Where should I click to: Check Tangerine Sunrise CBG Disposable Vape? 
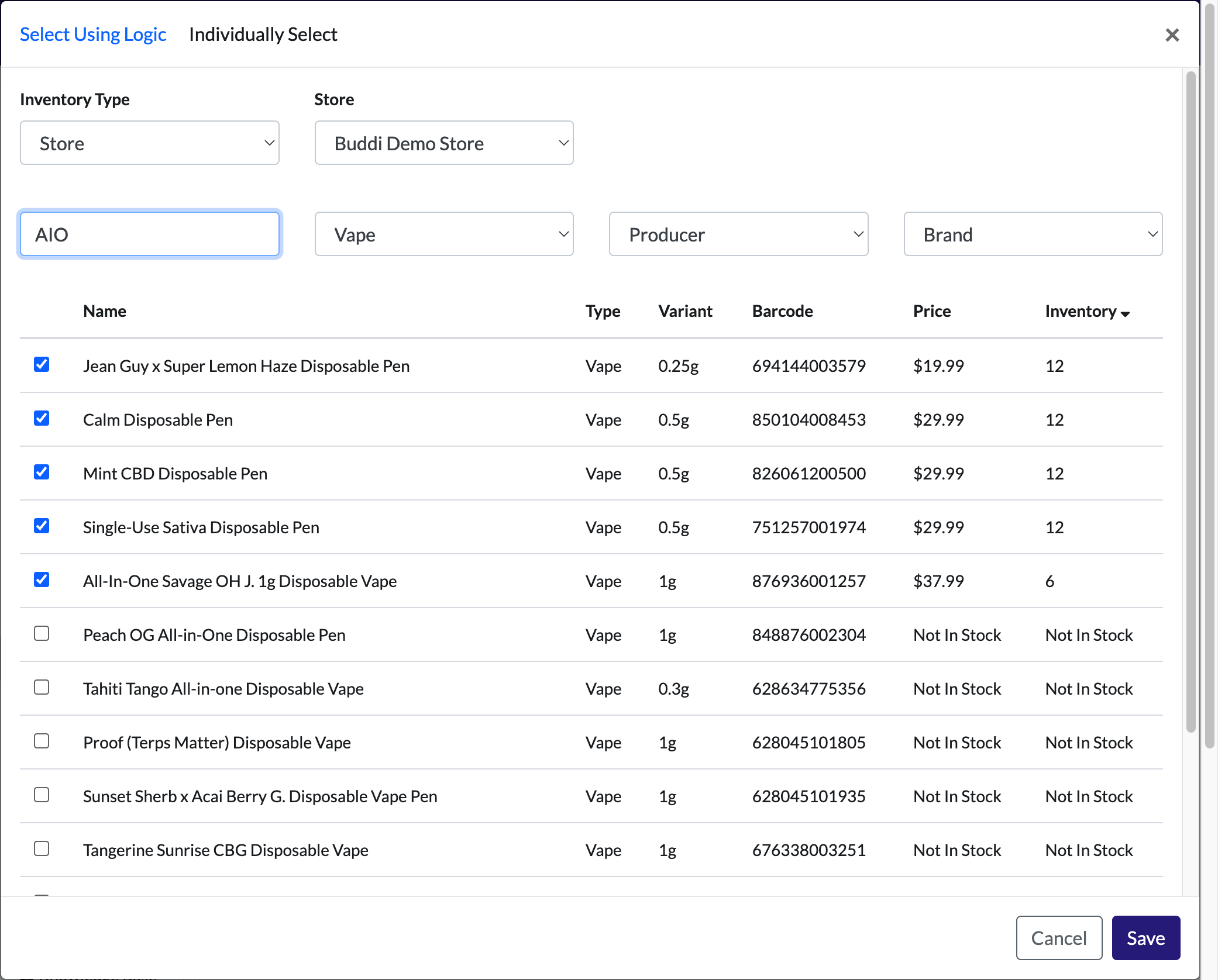click(x=42, y=848)
